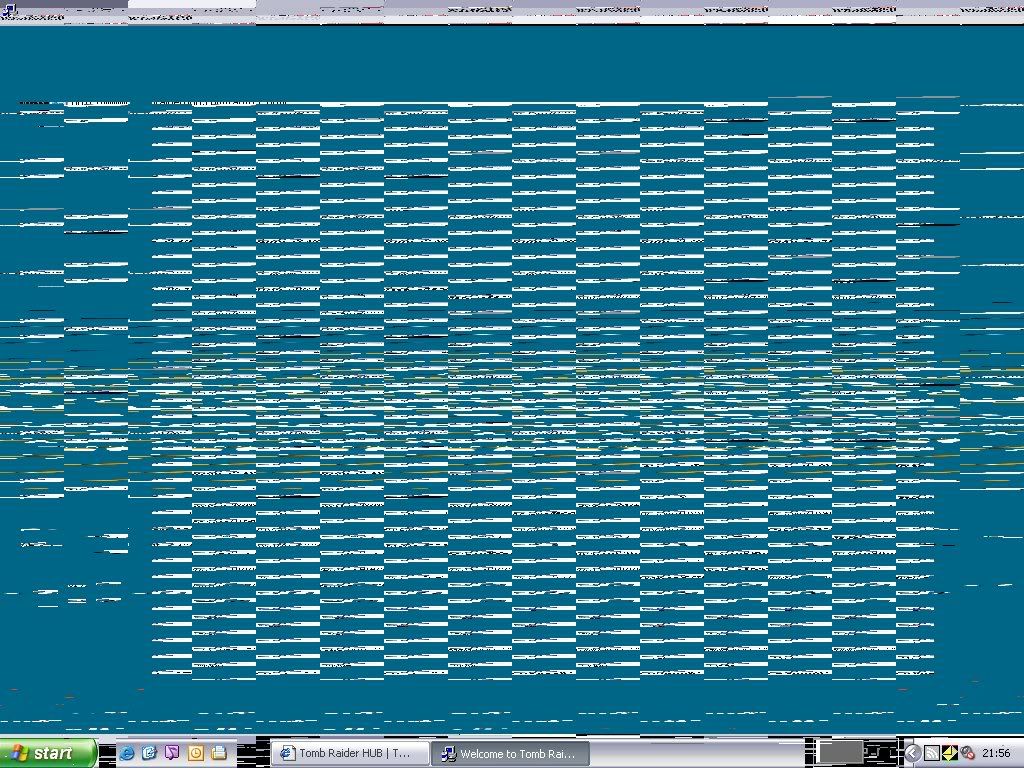The width and height of the screenshot is (1024, 768).
Task: Launch Internet Explorer from Quick Launch
Action: point(126,753)
